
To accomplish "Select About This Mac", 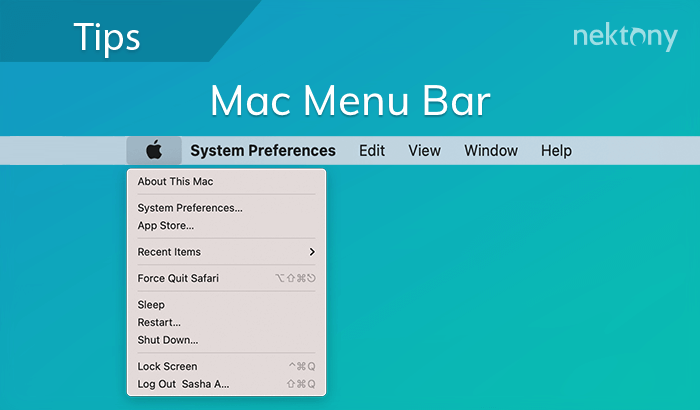I will coord(175,182).
